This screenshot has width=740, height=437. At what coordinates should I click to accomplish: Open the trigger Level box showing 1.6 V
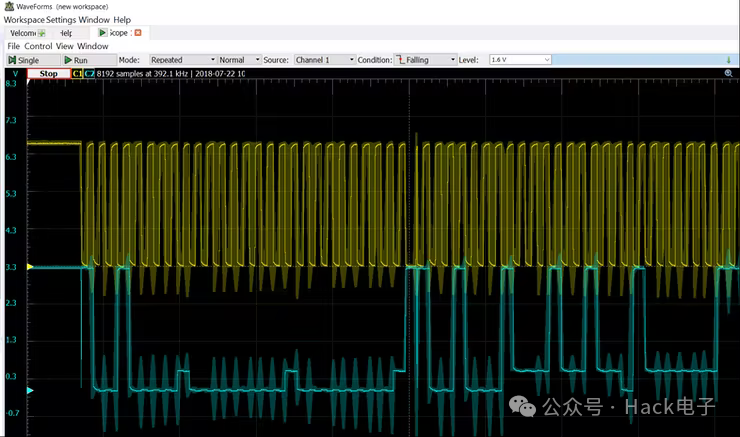(x=520, y=60)
